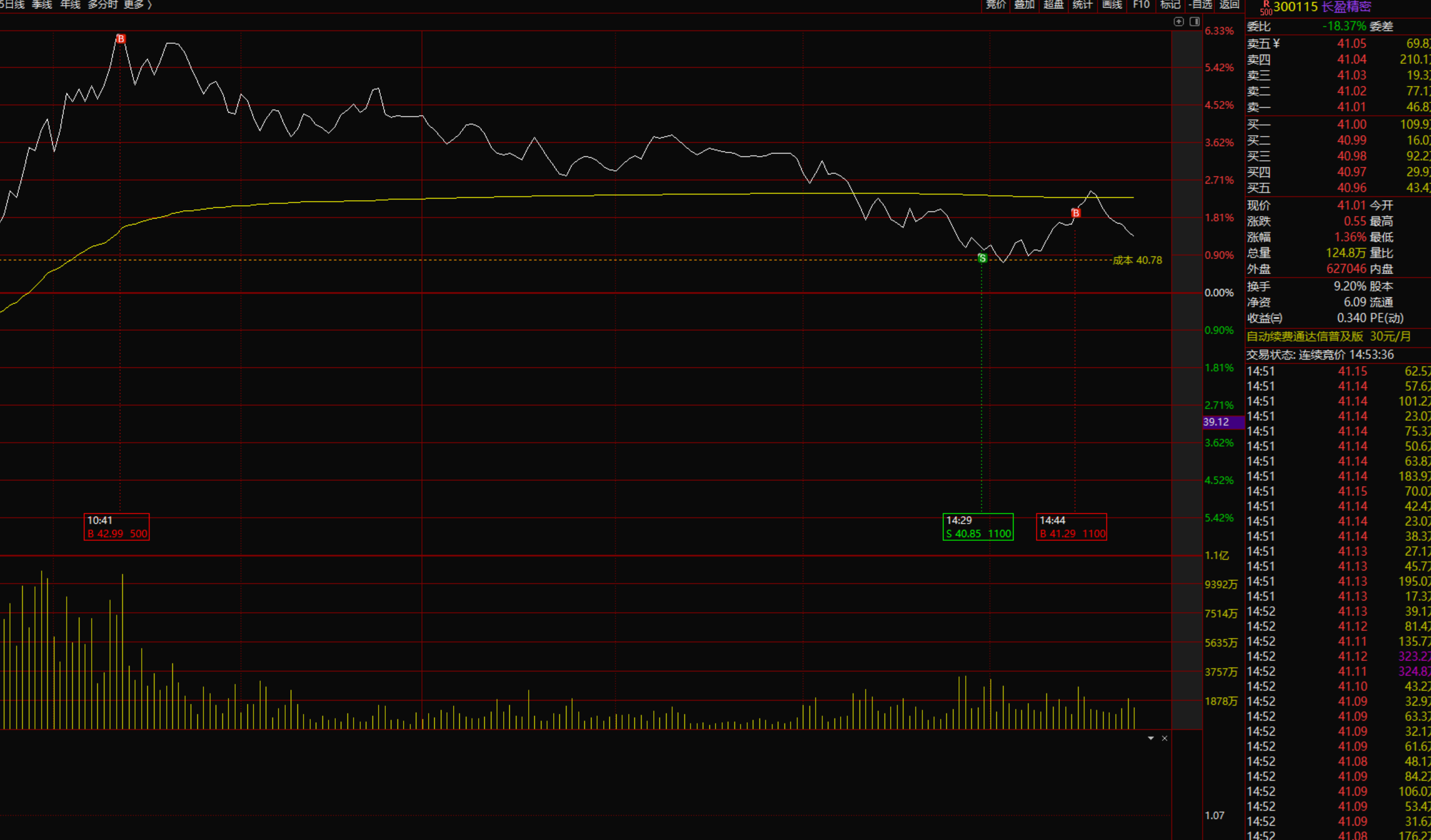The image size is (1431, 840).
Task: Switch to the 年线 period tab
Action: point(71,4)
